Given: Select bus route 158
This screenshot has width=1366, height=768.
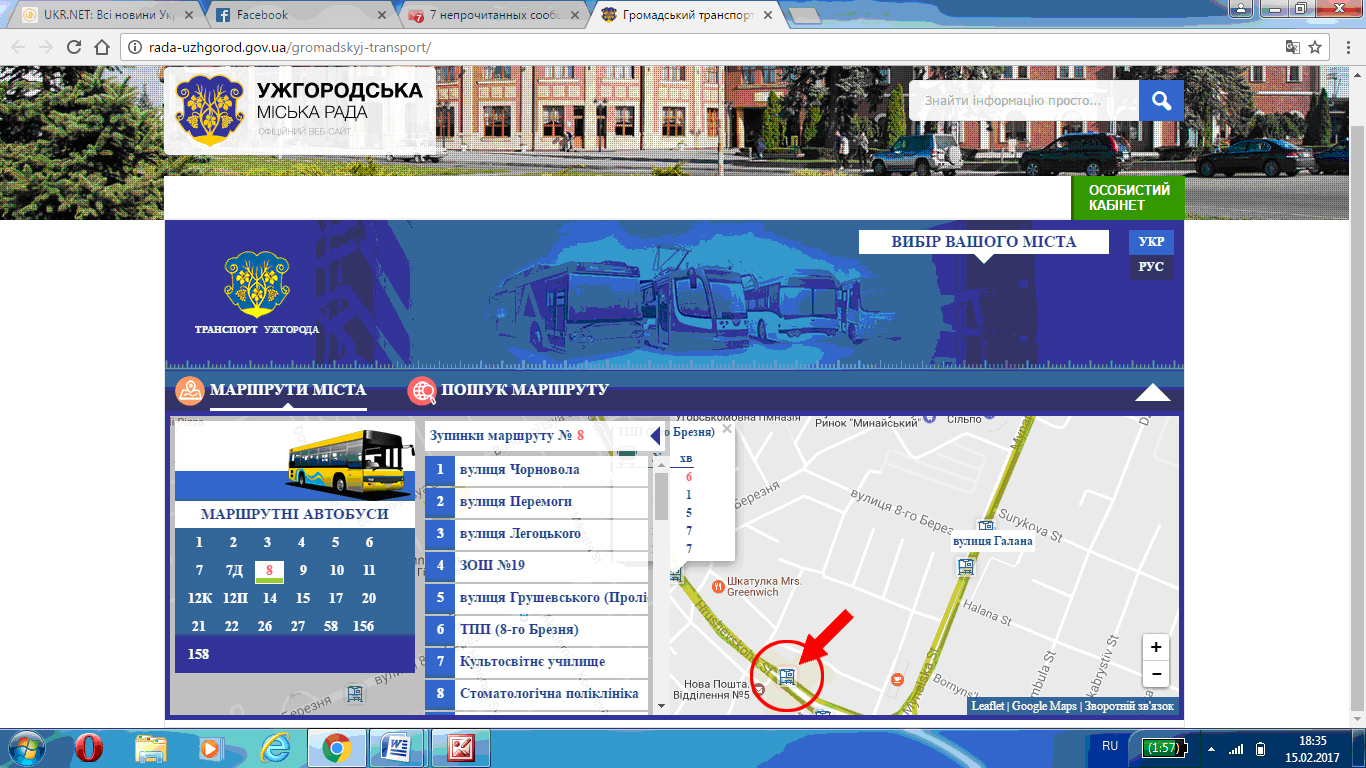Looking at the screenshot, I should click(x=199, y=655).
